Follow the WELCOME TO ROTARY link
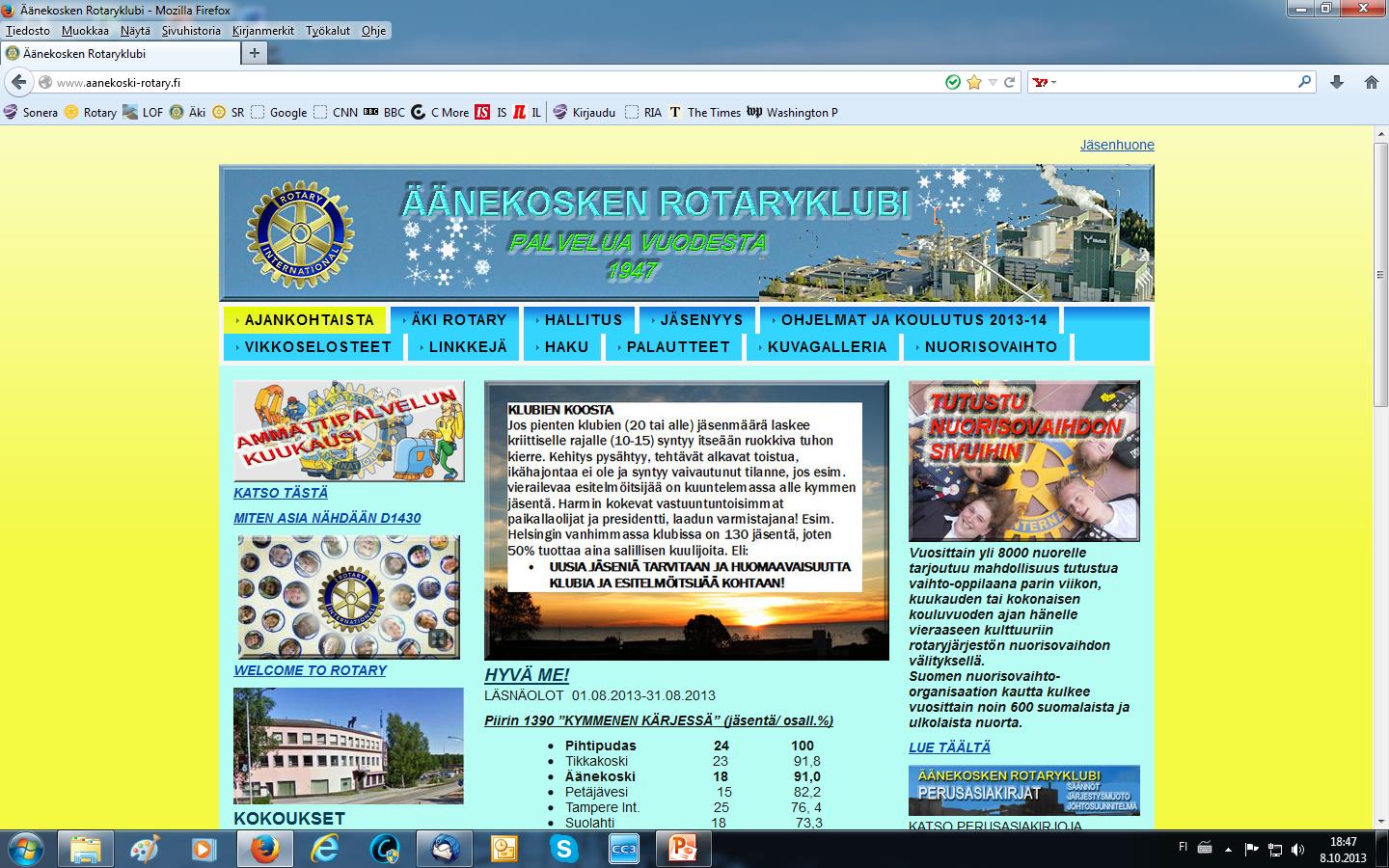This screenshot has width=1389, height=868. (310, 670)
